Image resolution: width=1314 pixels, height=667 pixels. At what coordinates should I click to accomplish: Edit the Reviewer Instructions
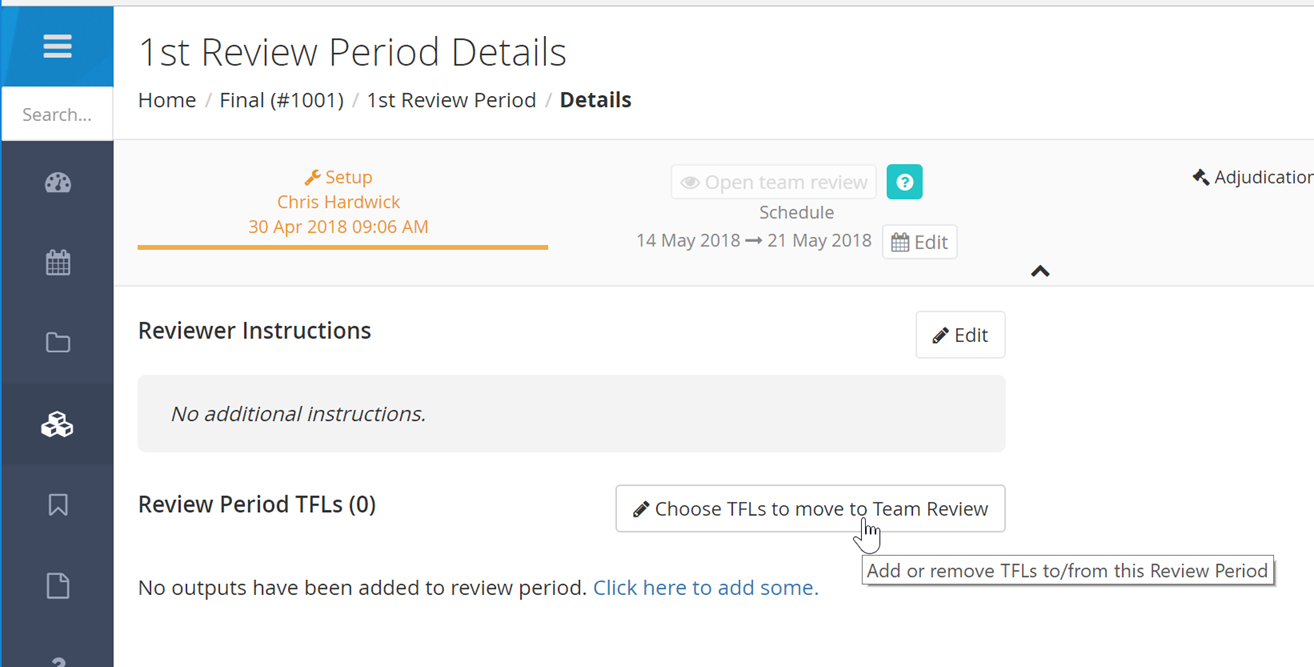[x=960, y=335]
